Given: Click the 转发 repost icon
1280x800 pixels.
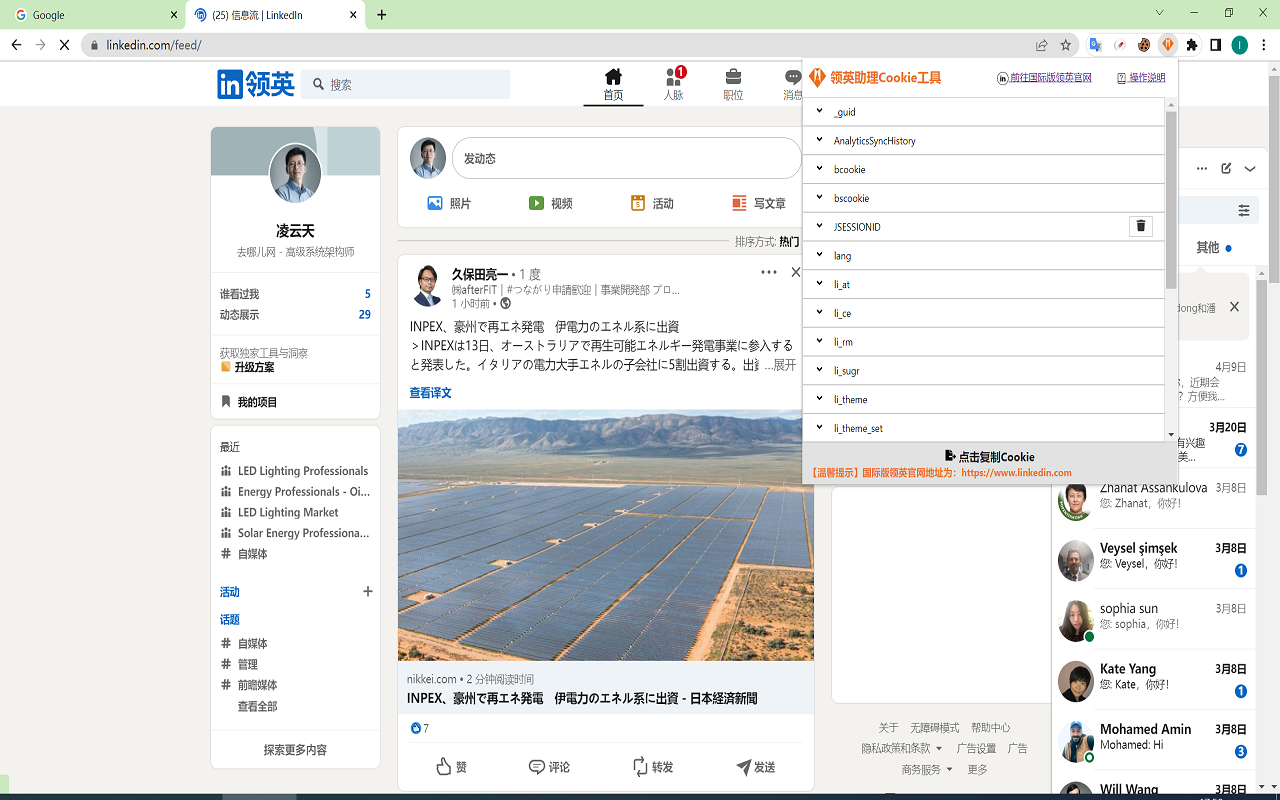Looking at the screenshot, I should (640, 767).
